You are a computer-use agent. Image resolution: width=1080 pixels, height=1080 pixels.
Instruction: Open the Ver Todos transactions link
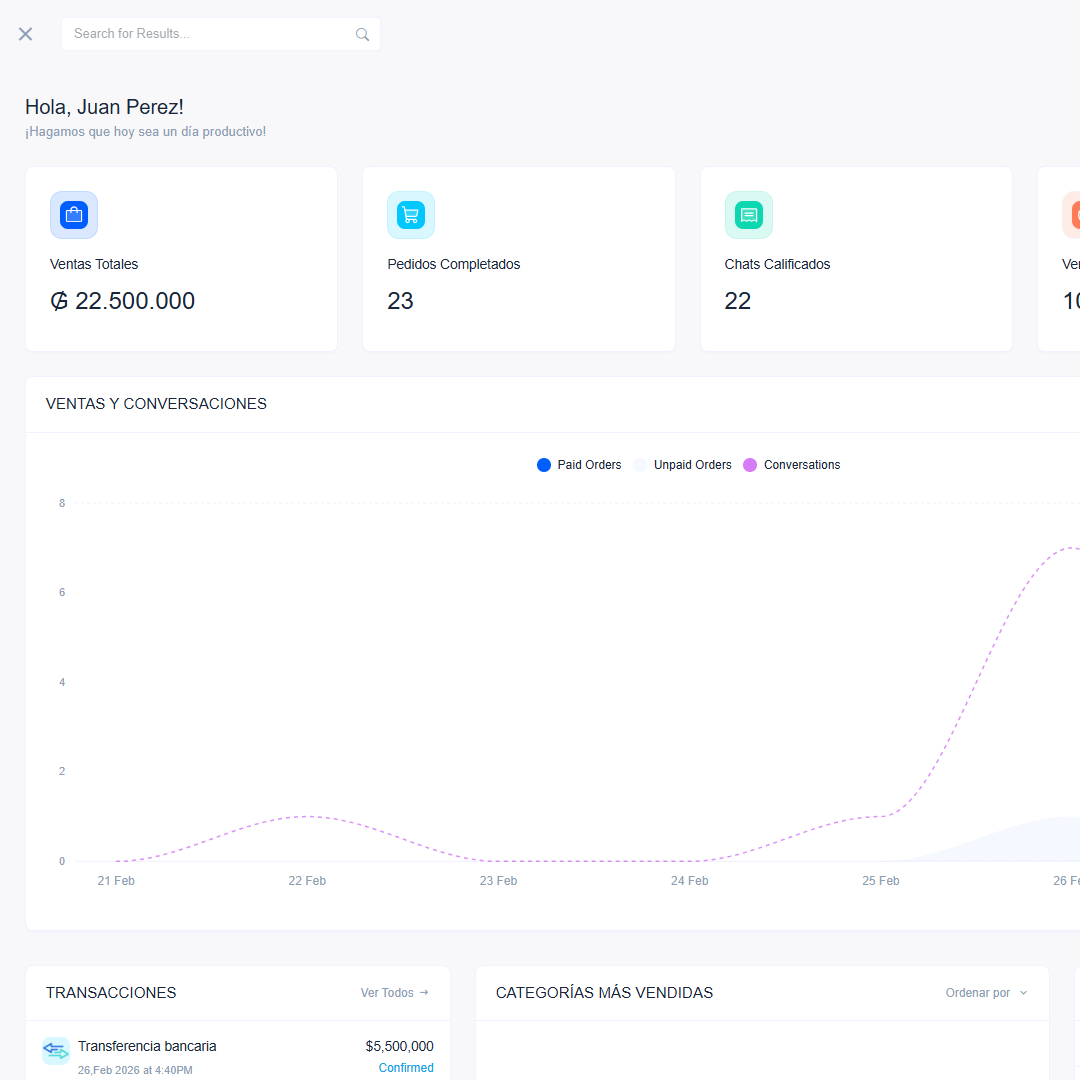[x=395, y=993]
